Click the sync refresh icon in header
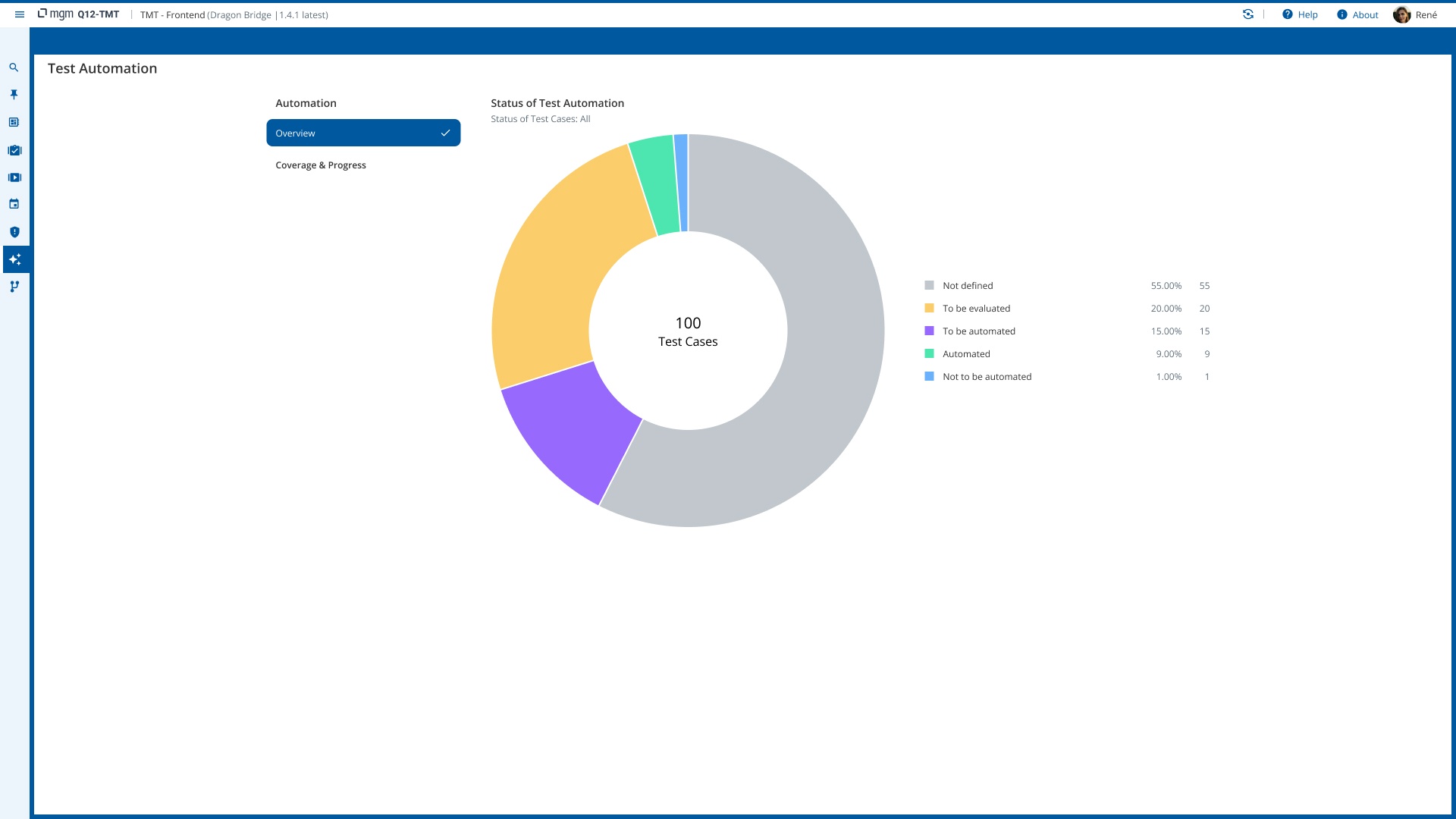The height and width of the screenshot is (819, 1456). point(1247,14)
